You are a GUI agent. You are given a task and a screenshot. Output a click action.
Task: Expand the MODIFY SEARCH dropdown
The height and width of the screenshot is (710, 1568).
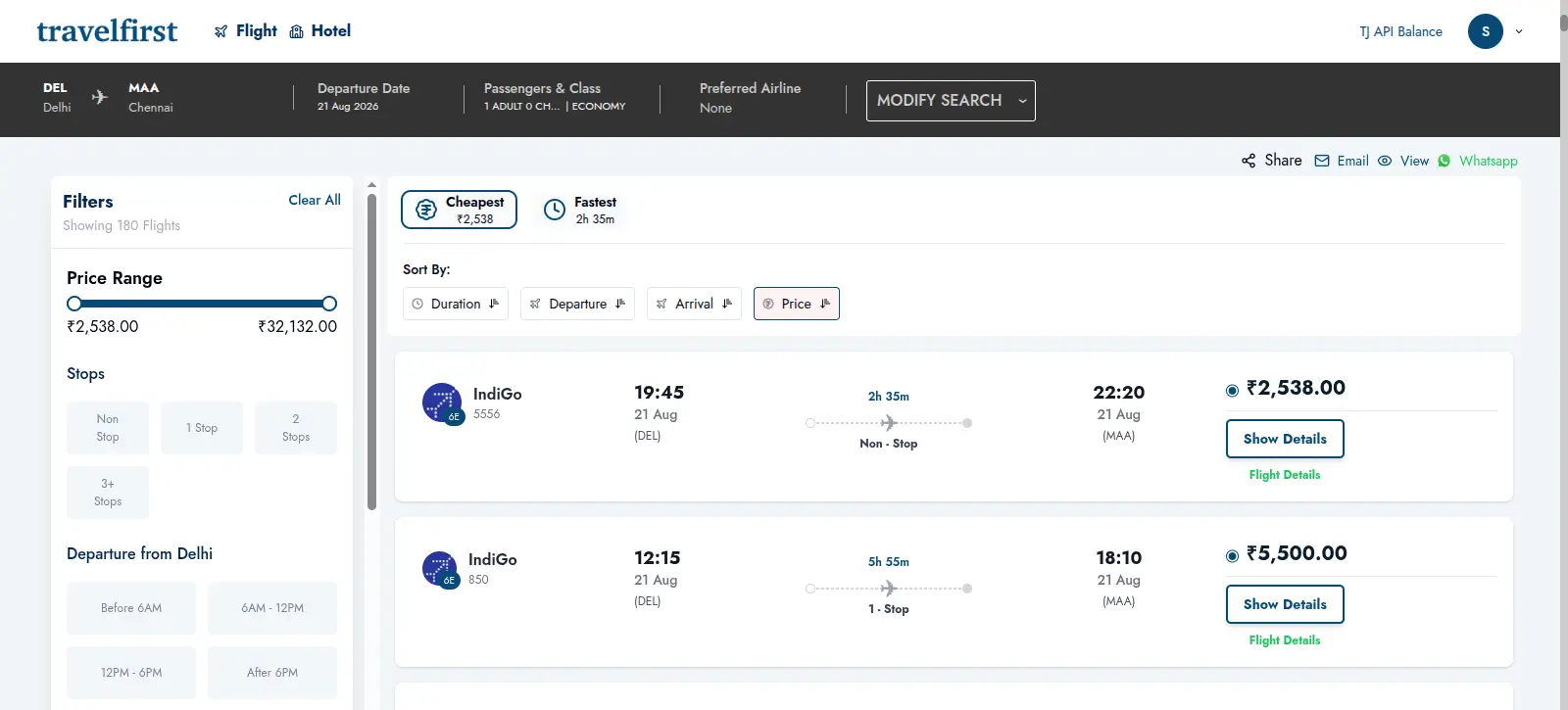951,101
